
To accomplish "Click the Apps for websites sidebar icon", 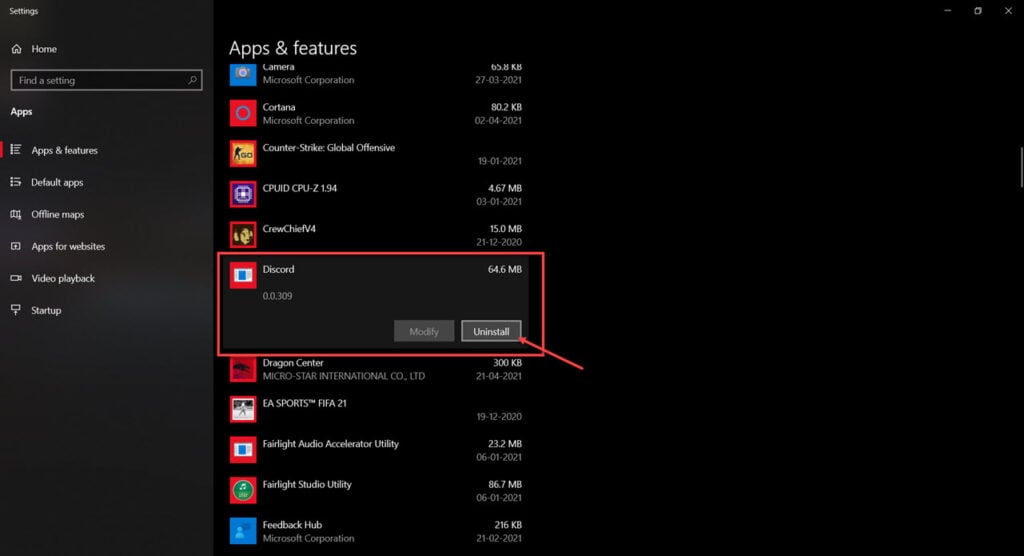I will 16,246.
